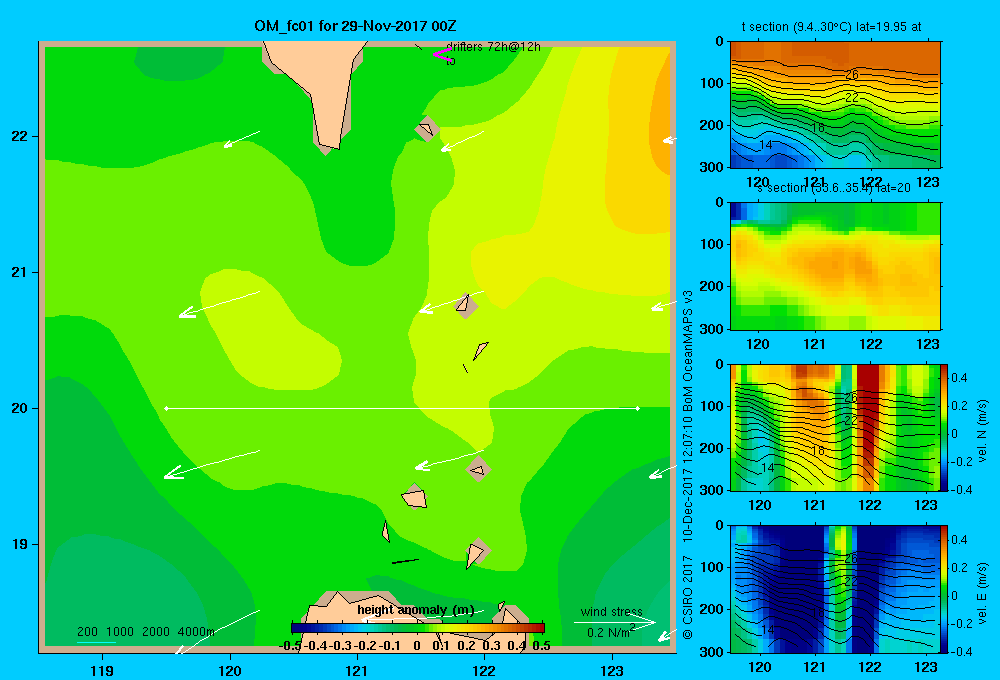Click the white section line at latitude 20
This screenshot has height=680, width=1000.
pyautogui.click(x=402, y=408)
